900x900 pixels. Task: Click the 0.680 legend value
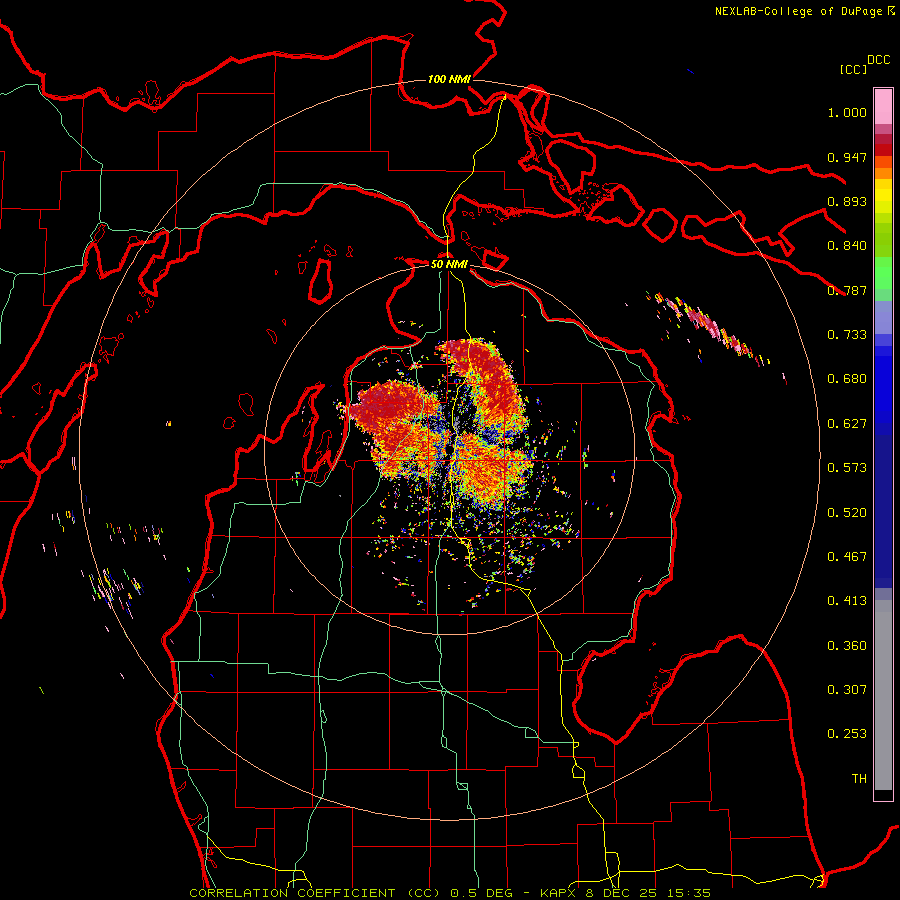click(847, 379)
